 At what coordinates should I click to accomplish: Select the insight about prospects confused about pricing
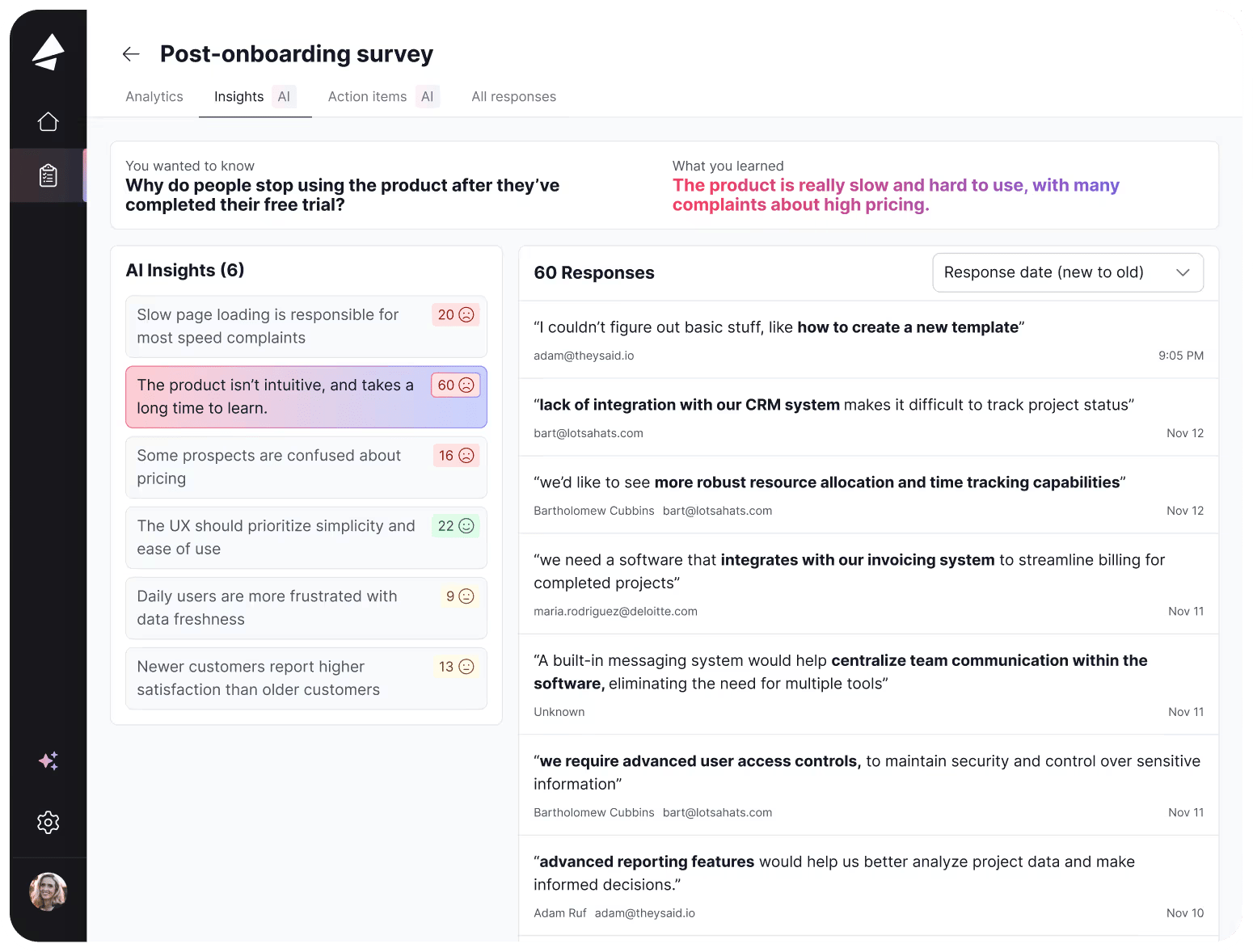pos(306,467)
